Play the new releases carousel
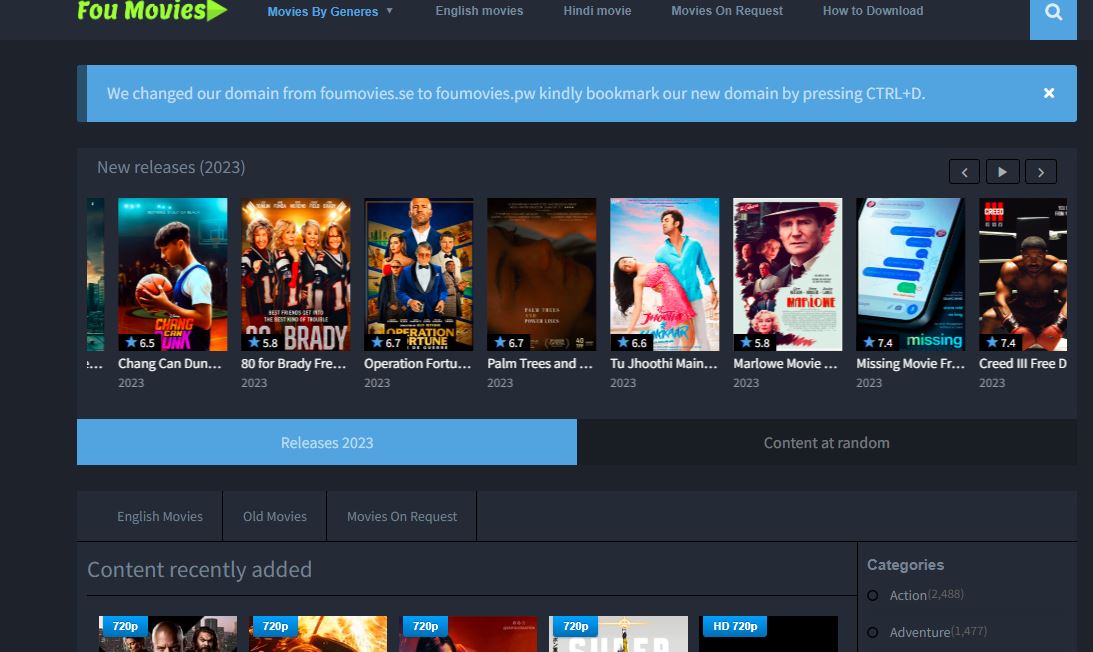The height and width of the screenshot is (652, 1093). tap(1002, 172)
